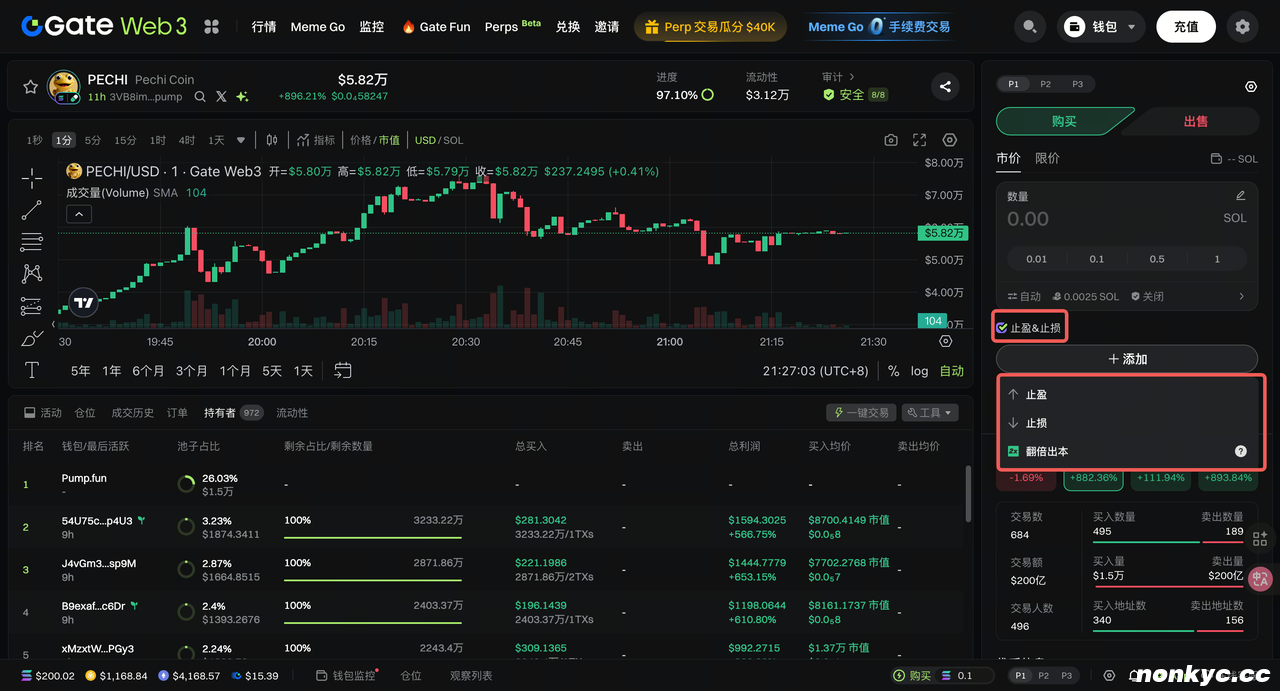
Task: Edit quantity presets with pencil icon
Action: click(1241, 196)
